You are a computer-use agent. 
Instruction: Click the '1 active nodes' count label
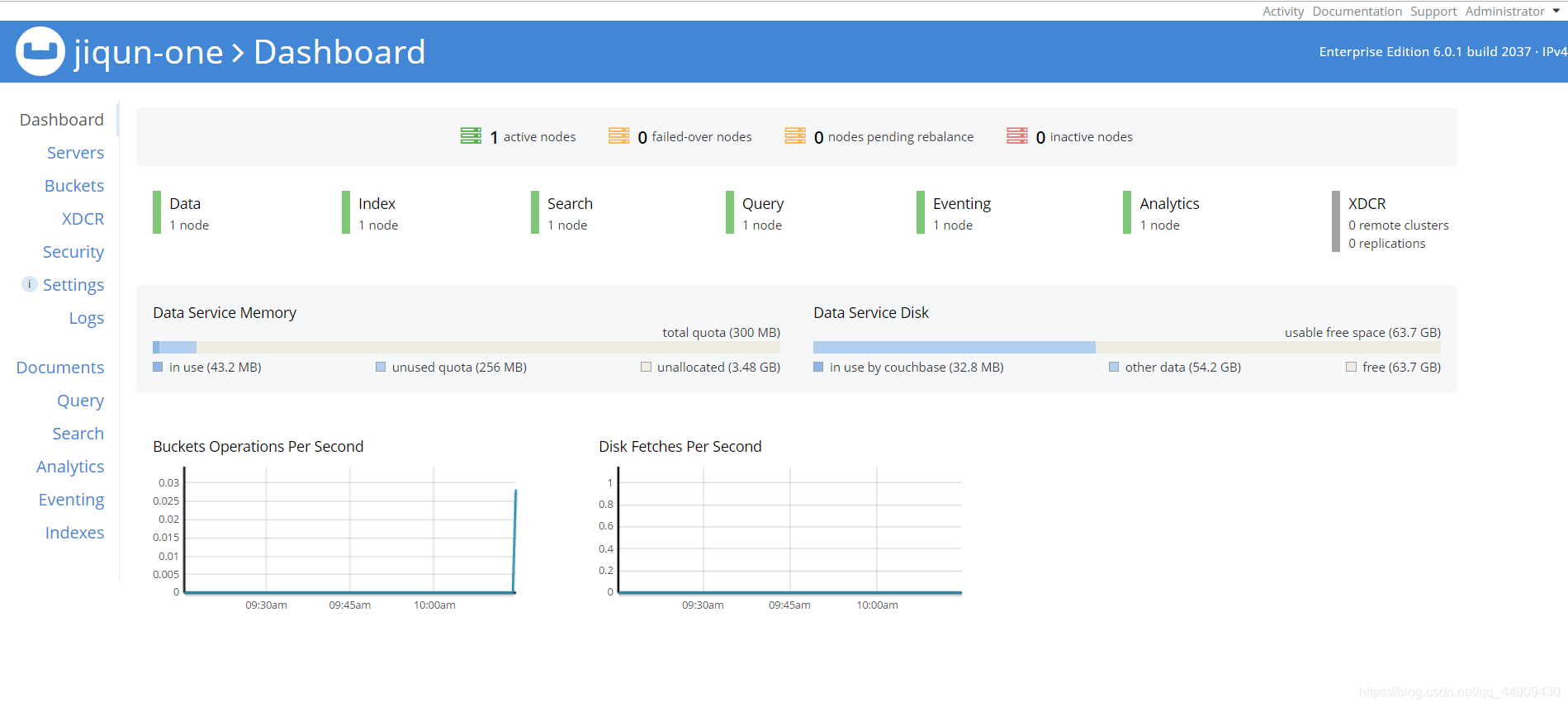pos(533,137)
